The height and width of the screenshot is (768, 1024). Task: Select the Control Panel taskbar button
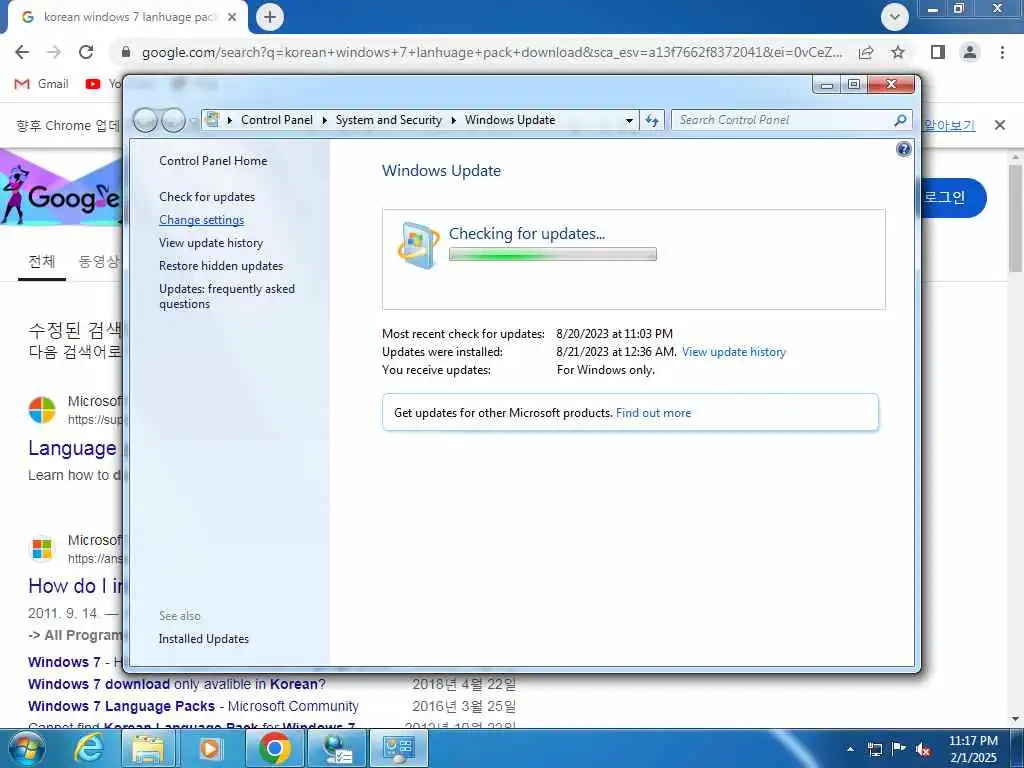tap(399, 748)
